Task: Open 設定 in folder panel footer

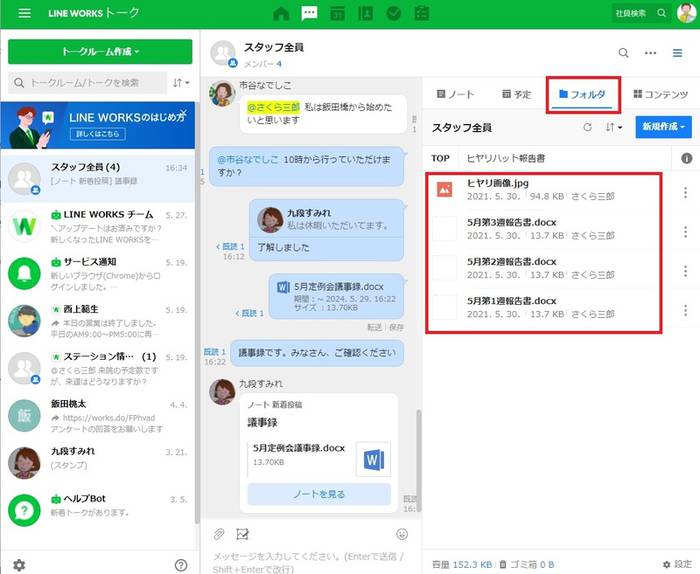Action: point(678,565)
